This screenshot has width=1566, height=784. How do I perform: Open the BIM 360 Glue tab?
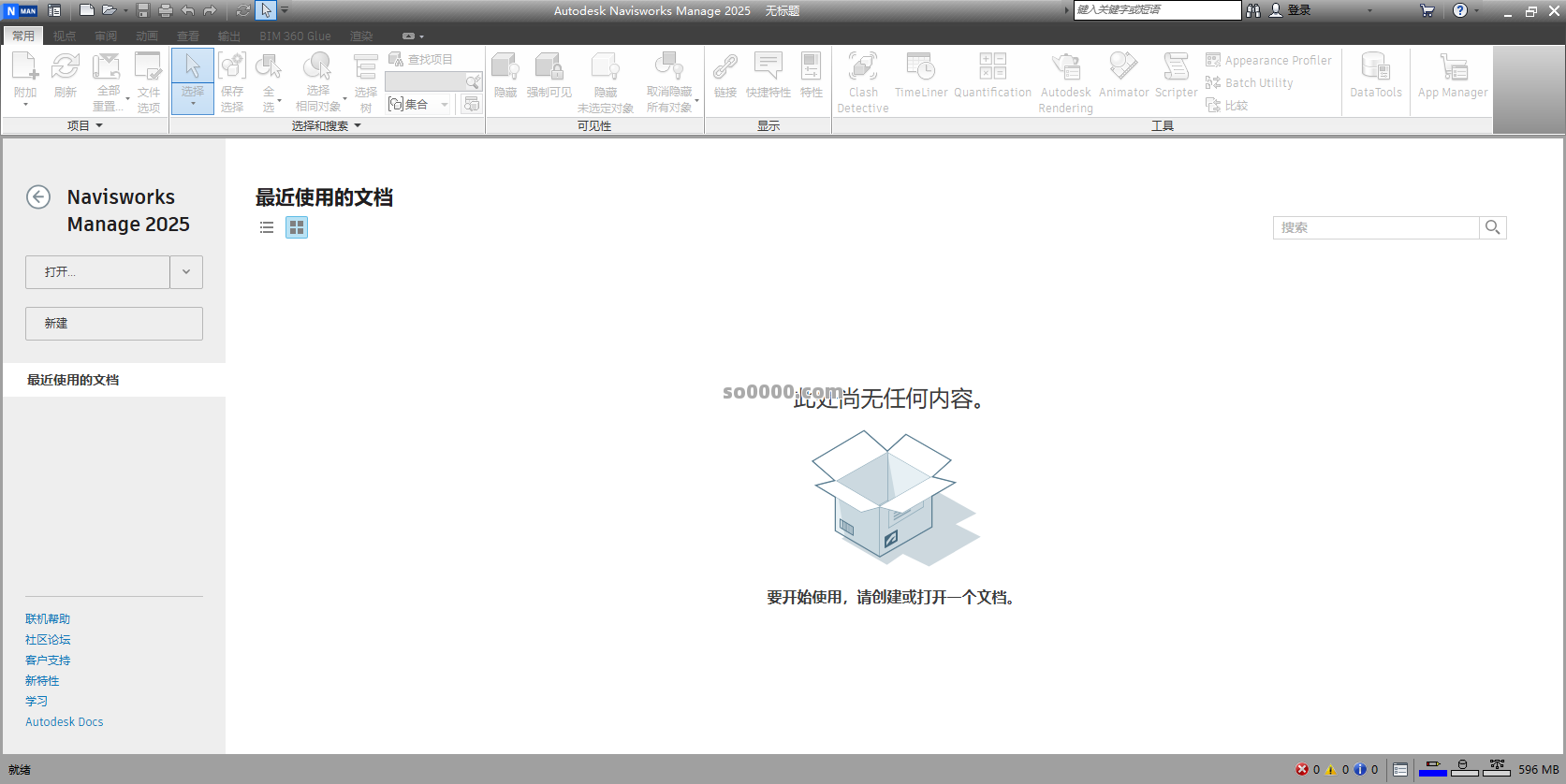295,36
